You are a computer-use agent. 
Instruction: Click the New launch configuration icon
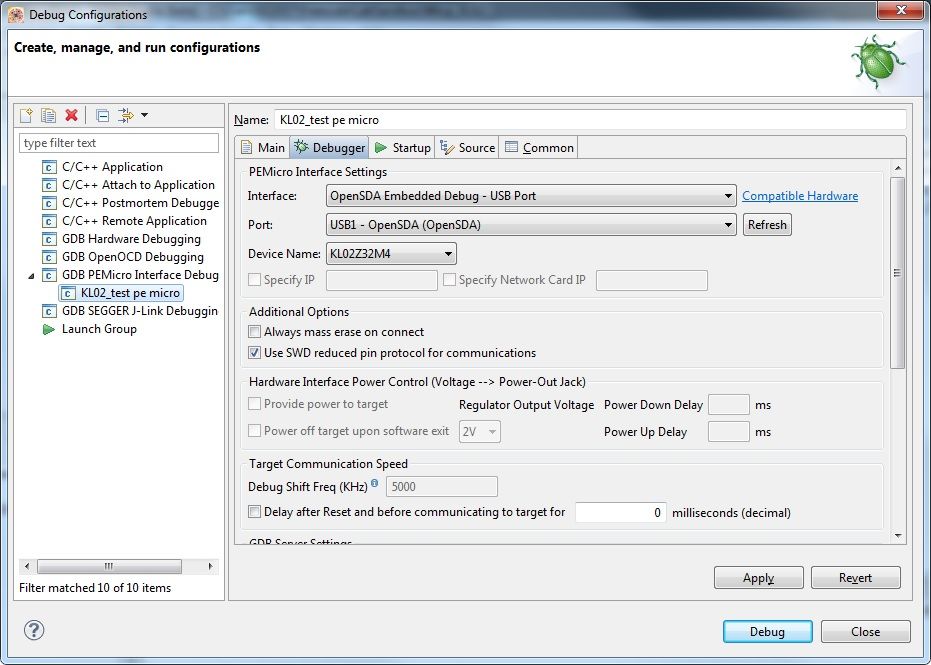click(x=26, y=115)
